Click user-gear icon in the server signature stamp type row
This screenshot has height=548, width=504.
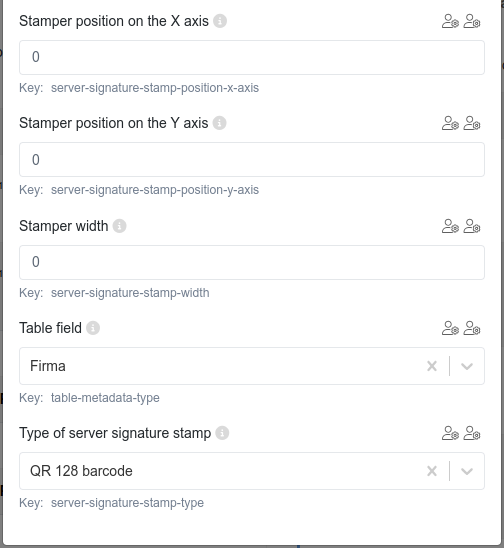tap(472, 433)
